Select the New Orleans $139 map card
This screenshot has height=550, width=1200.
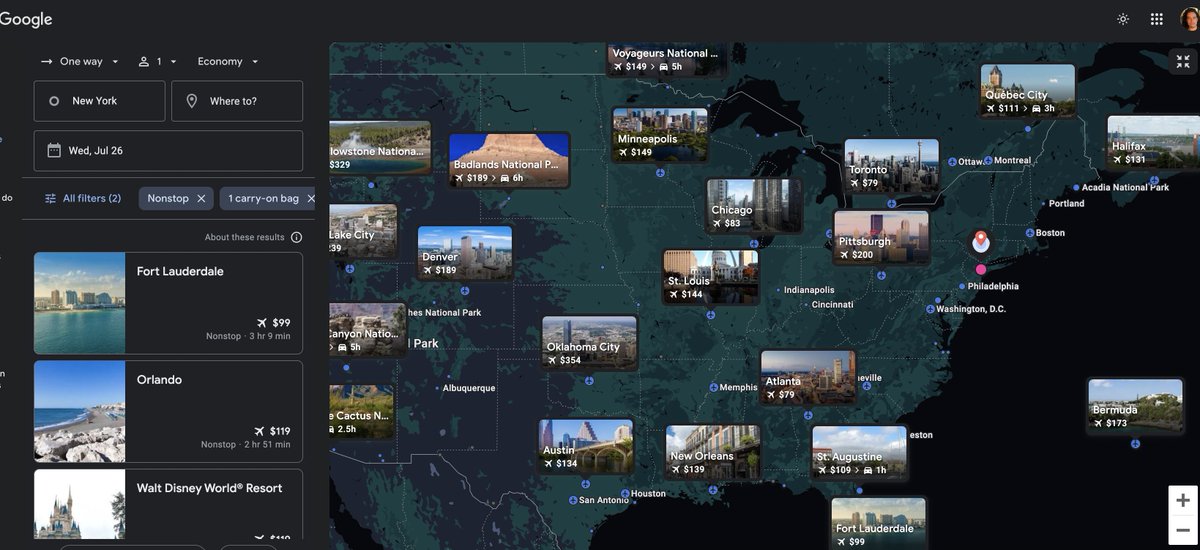coord(713,452)
